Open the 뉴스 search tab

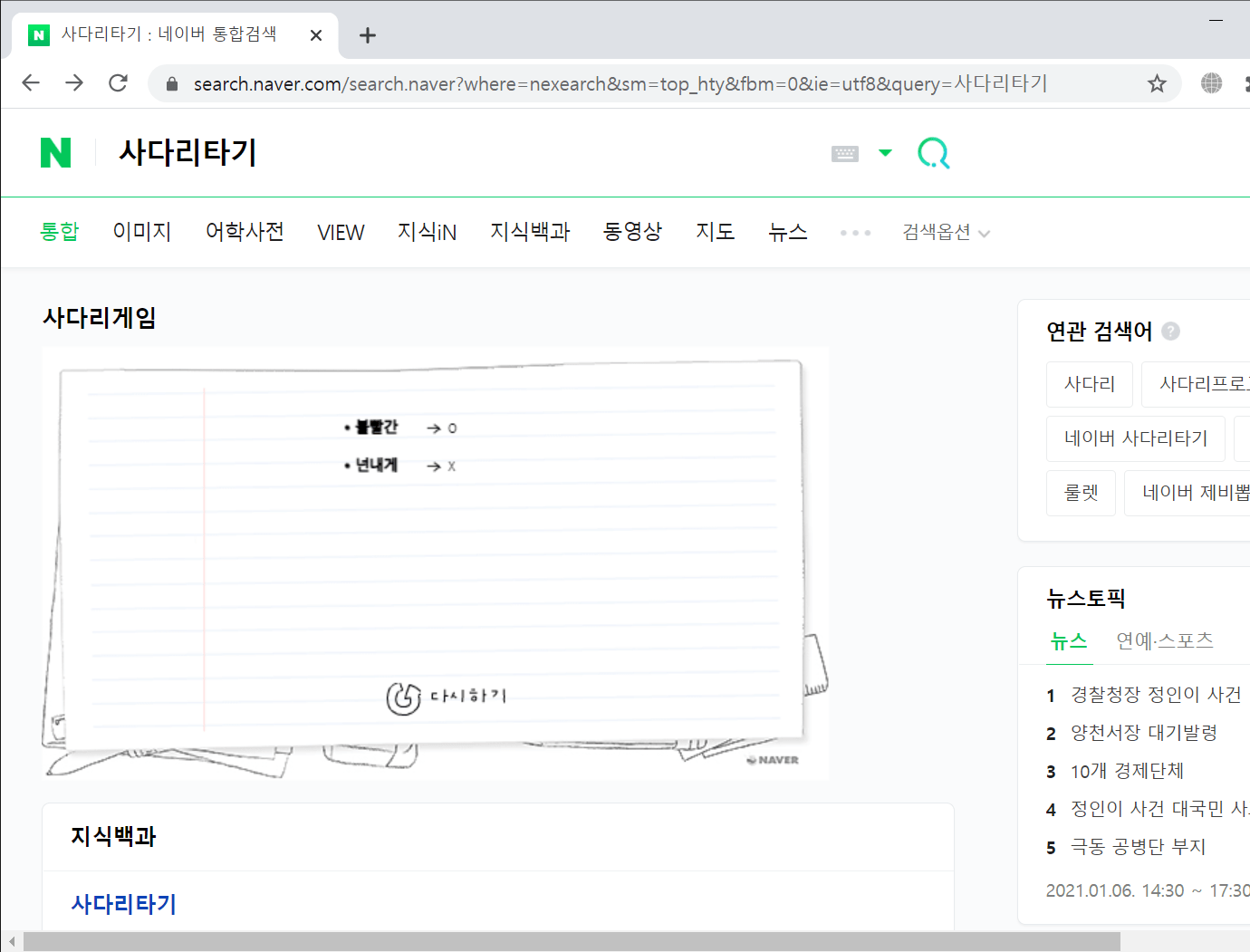click(x=788, y=232)
